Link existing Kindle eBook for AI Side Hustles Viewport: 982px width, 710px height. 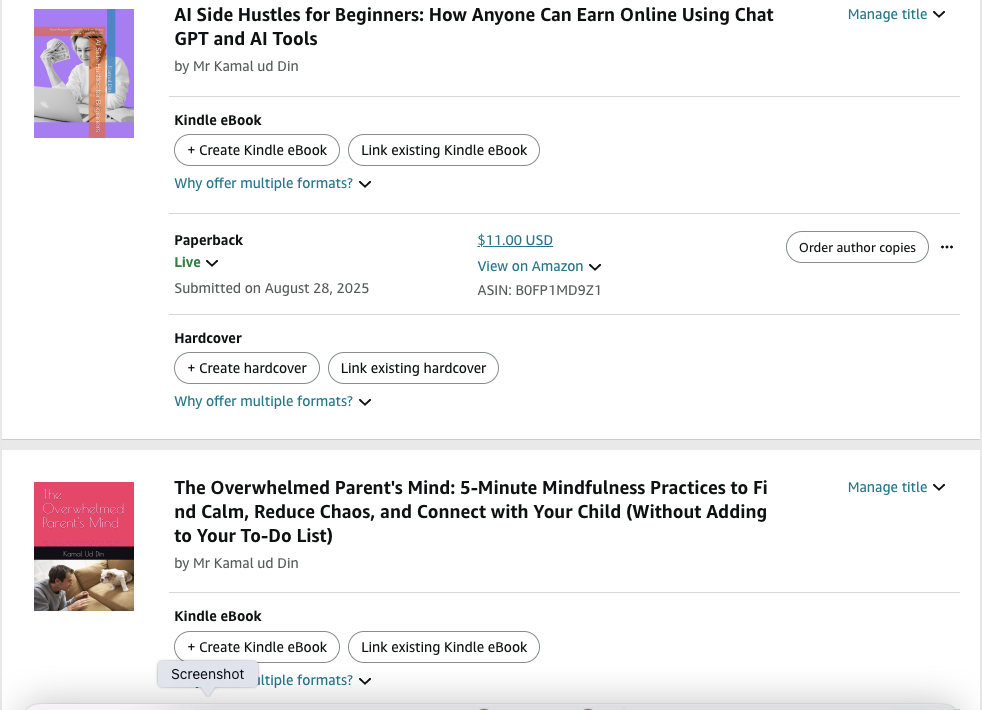point(444,150)
